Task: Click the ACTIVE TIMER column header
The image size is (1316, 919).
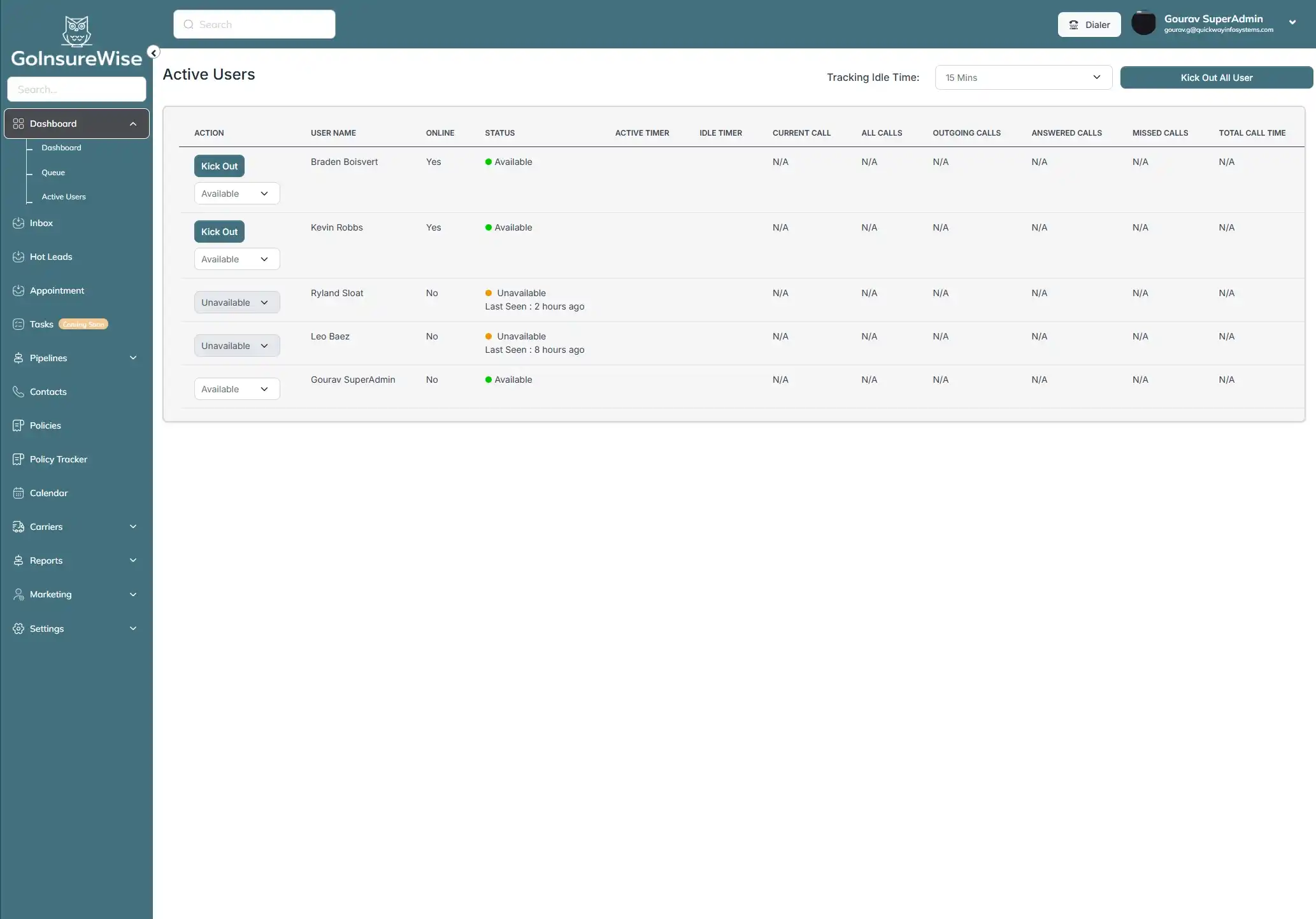Action: pos(642,133)
